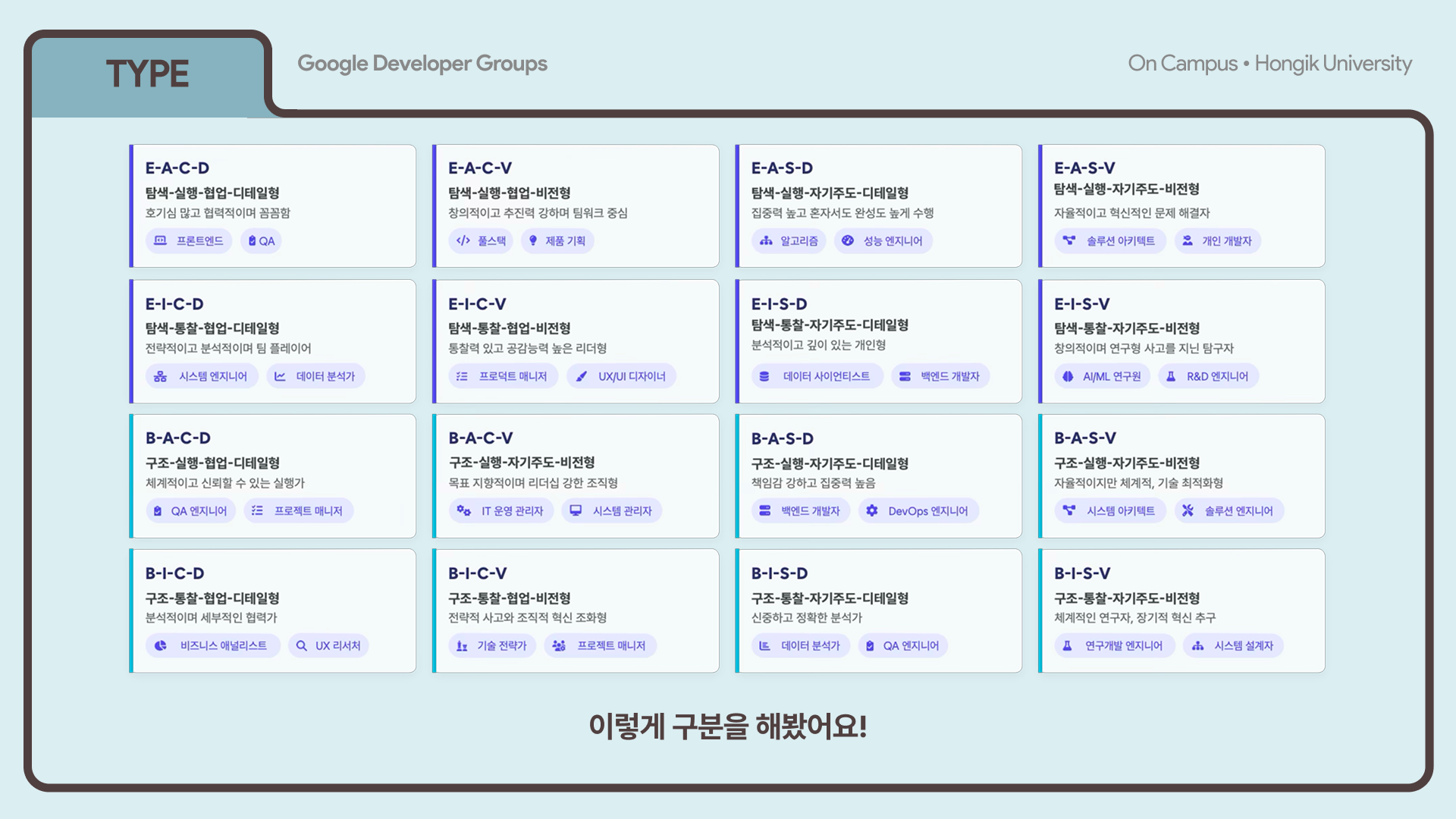Image resolution: width=1456 pixels, height=819 pixels.
Task: Click the On Campus Hongik University text
Action: pos(1269,64)
